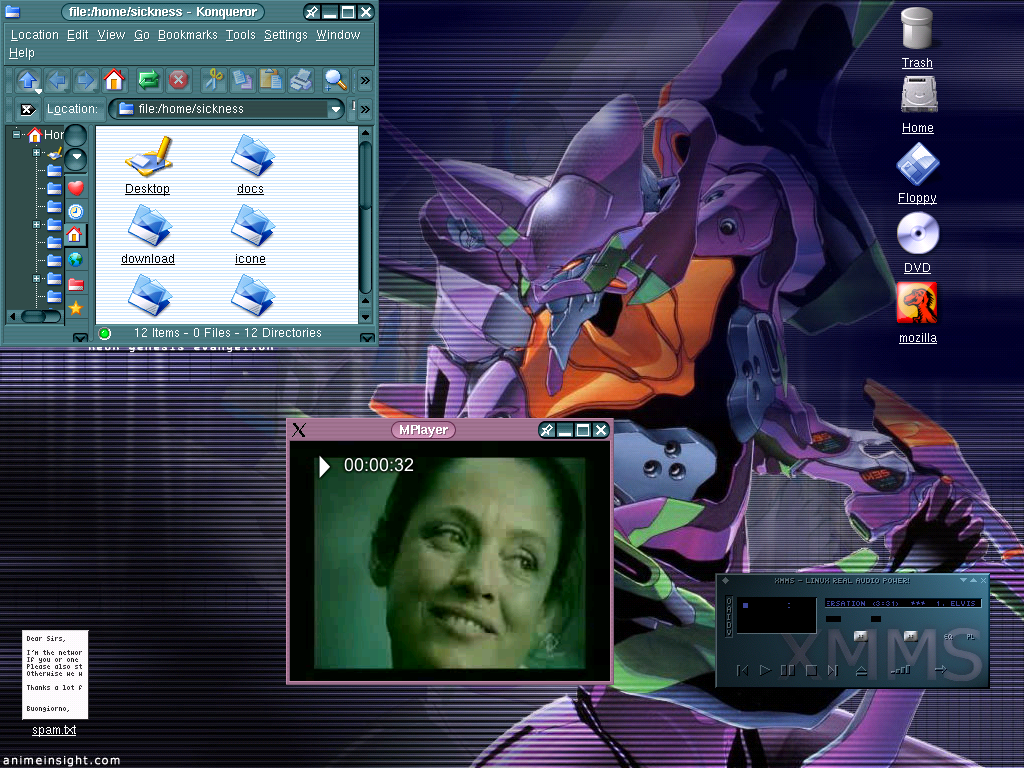Viewport: 1024px width, 768px height.
Task: Clear the Konqueror location bar
Action: tap(27, 109)
